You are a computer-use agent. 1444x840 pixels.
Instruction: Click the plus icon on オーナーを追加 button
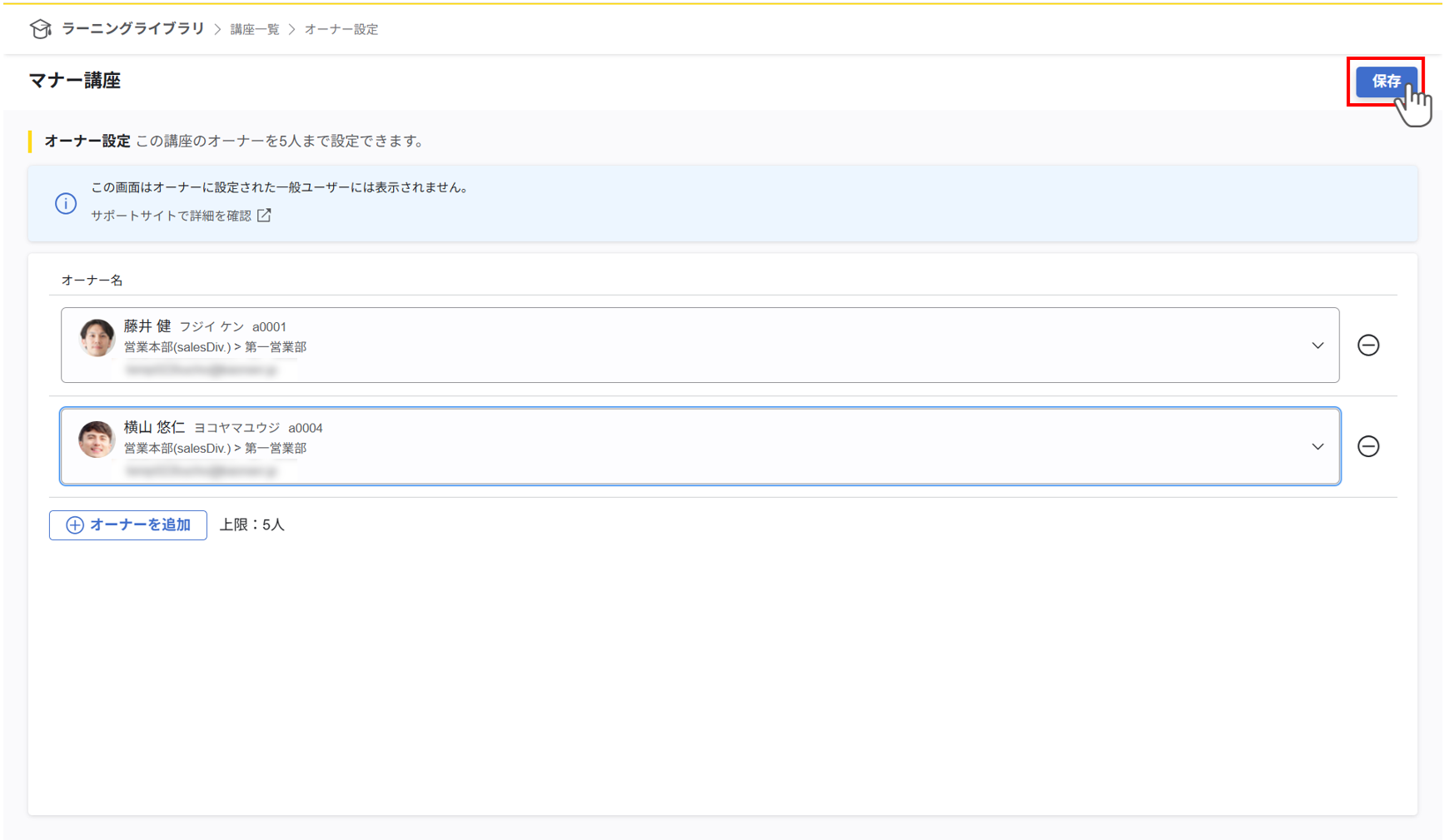click(x=74, y=525)
